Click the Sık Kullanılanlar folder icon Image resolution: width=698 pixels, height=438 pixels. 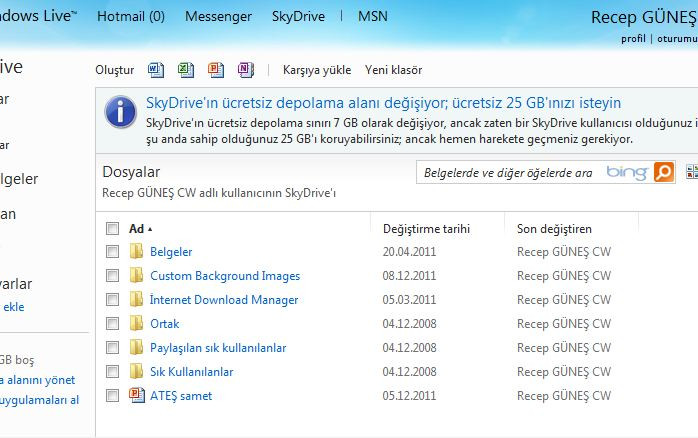(x=136, y=371)
